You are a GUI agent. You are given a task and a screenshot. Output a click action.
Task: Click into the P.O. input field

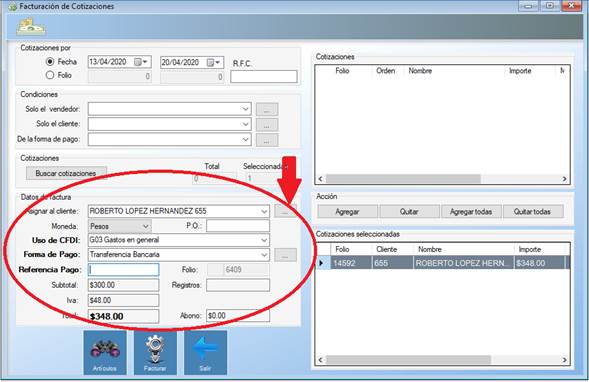(x=238, y=226)
